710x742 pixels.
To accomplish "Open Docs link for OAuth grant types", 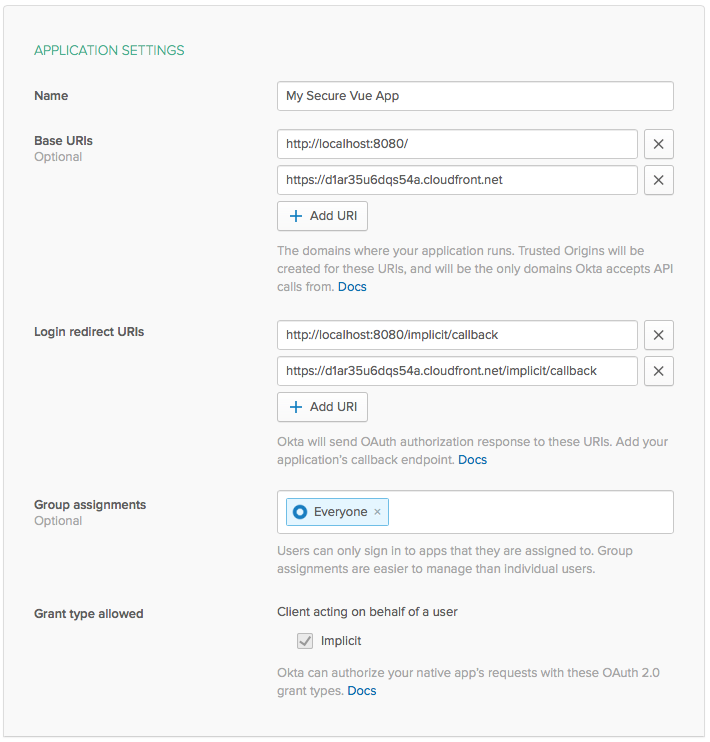I will pos(362,691).
